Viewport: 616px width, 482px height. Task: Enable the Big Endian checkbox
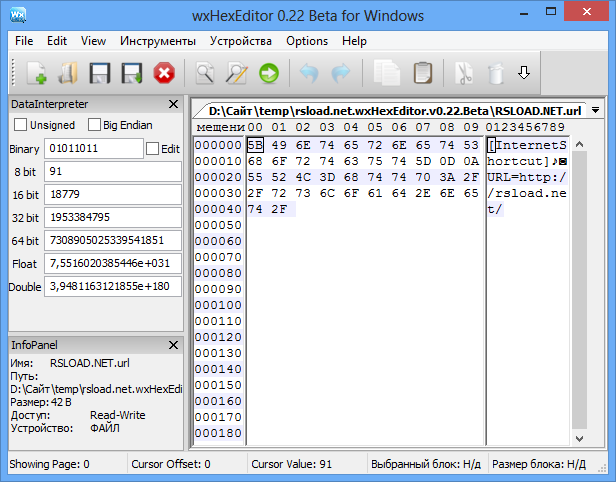94,125
